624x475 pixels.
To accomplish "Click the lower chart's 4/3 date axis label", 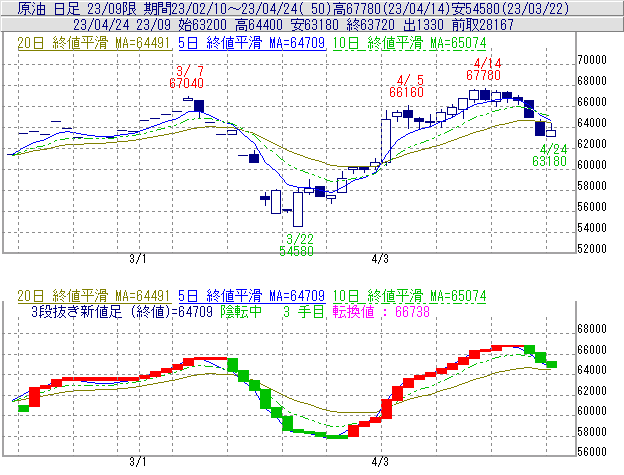I will pyautogui.click(x=380, y=462).
